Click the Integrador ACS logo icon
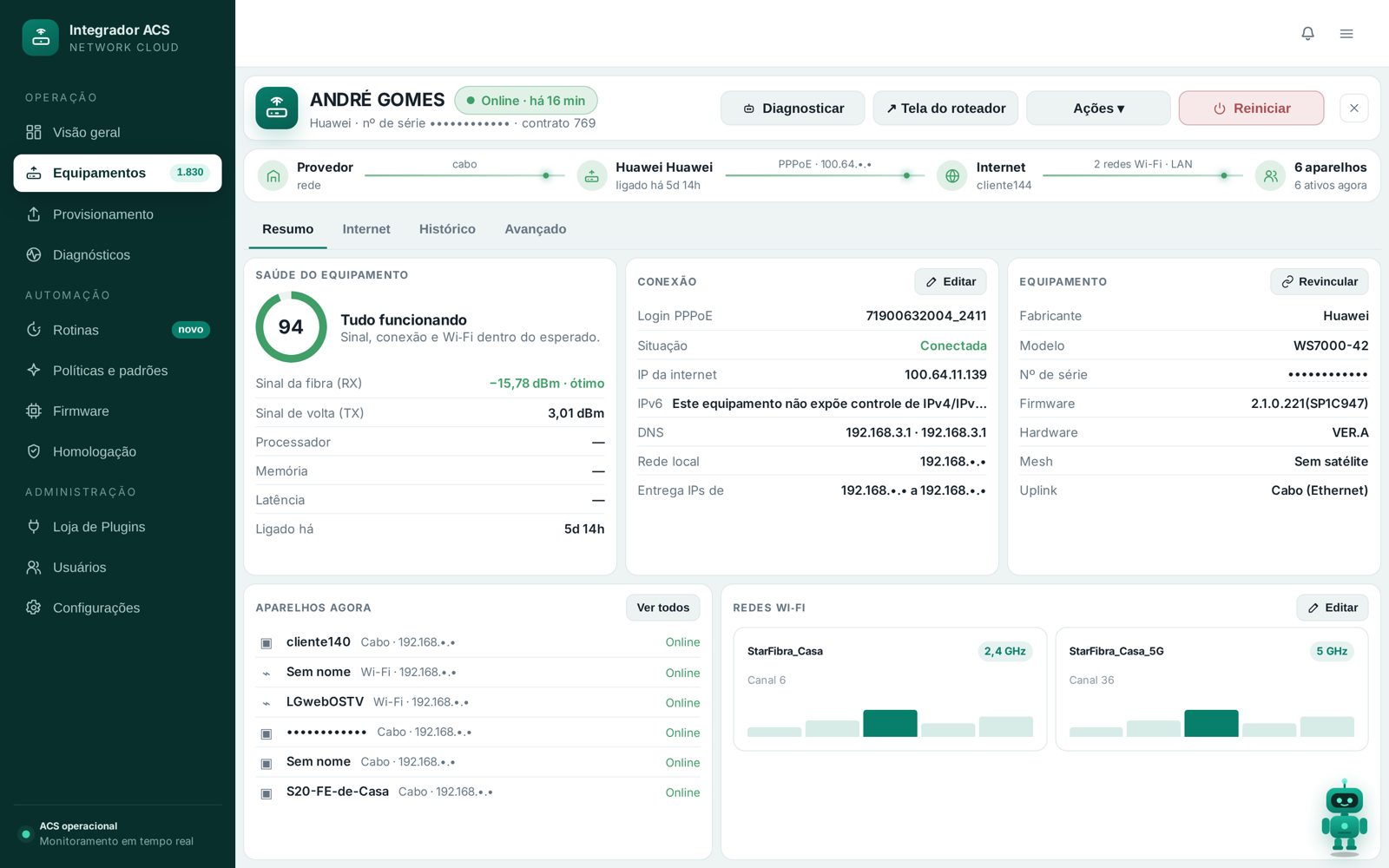The width and height of the screenshot is (1389, 868). click(41, 37)
